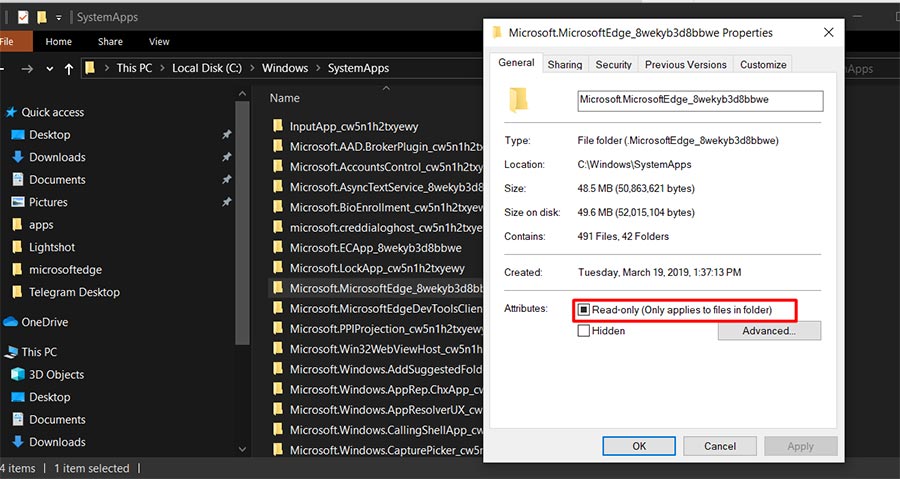Click the Up one level arrow
Viewport: 900px width, 479px height.
[x=69, y=69]
